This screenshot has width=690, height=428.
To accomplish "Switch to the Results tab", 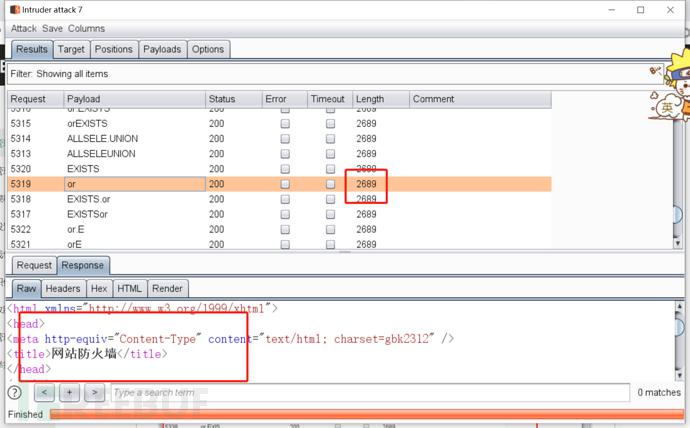I will pyautogui.click(x=32, y=49).
